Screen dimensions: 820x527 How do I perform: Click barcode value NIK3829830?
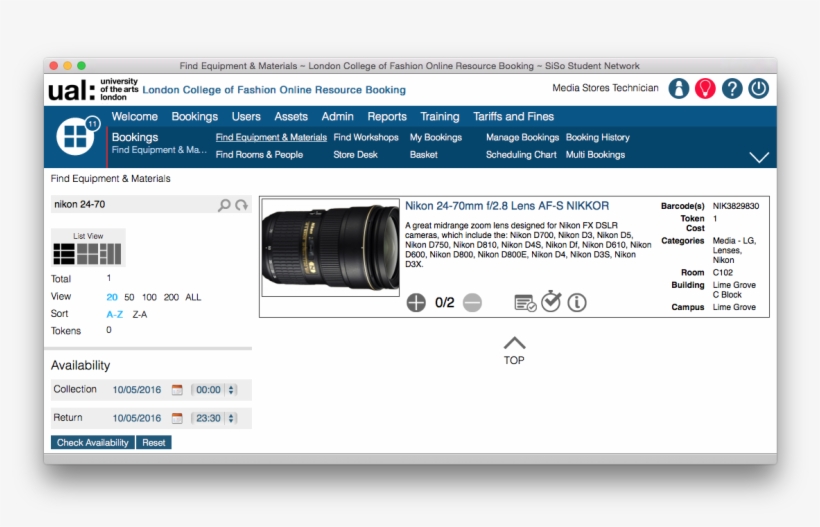(736, 206)
